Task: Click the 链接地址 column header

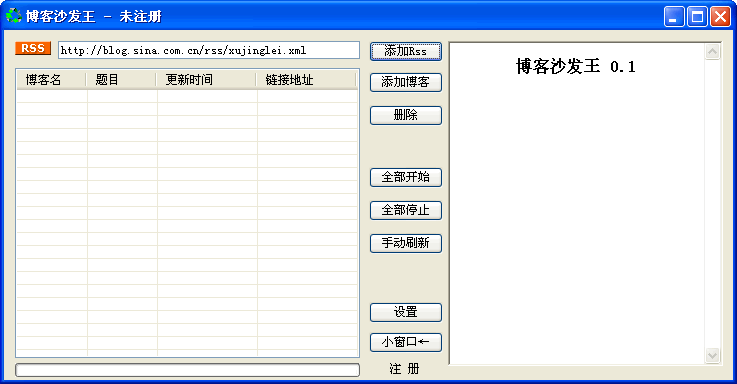Action: (x=306, y=80)
